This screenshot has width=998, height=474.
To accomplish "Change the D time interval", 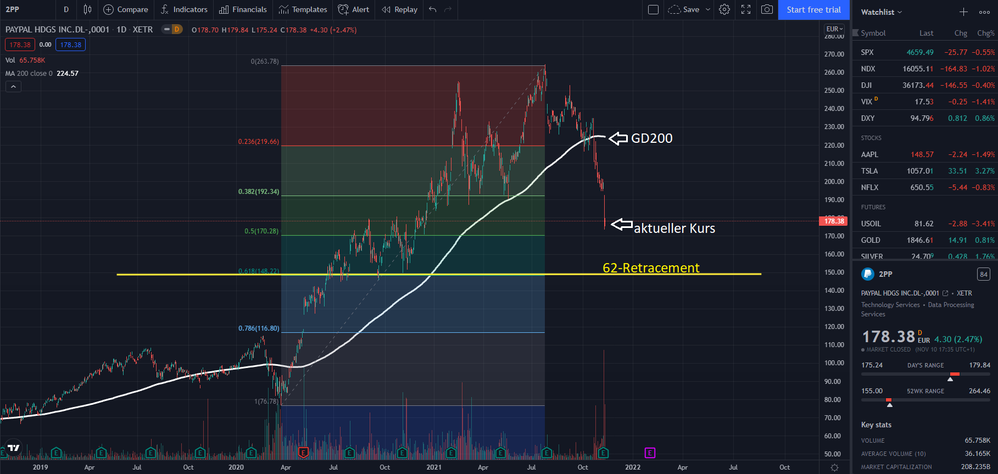I will (x=66, y=10).
